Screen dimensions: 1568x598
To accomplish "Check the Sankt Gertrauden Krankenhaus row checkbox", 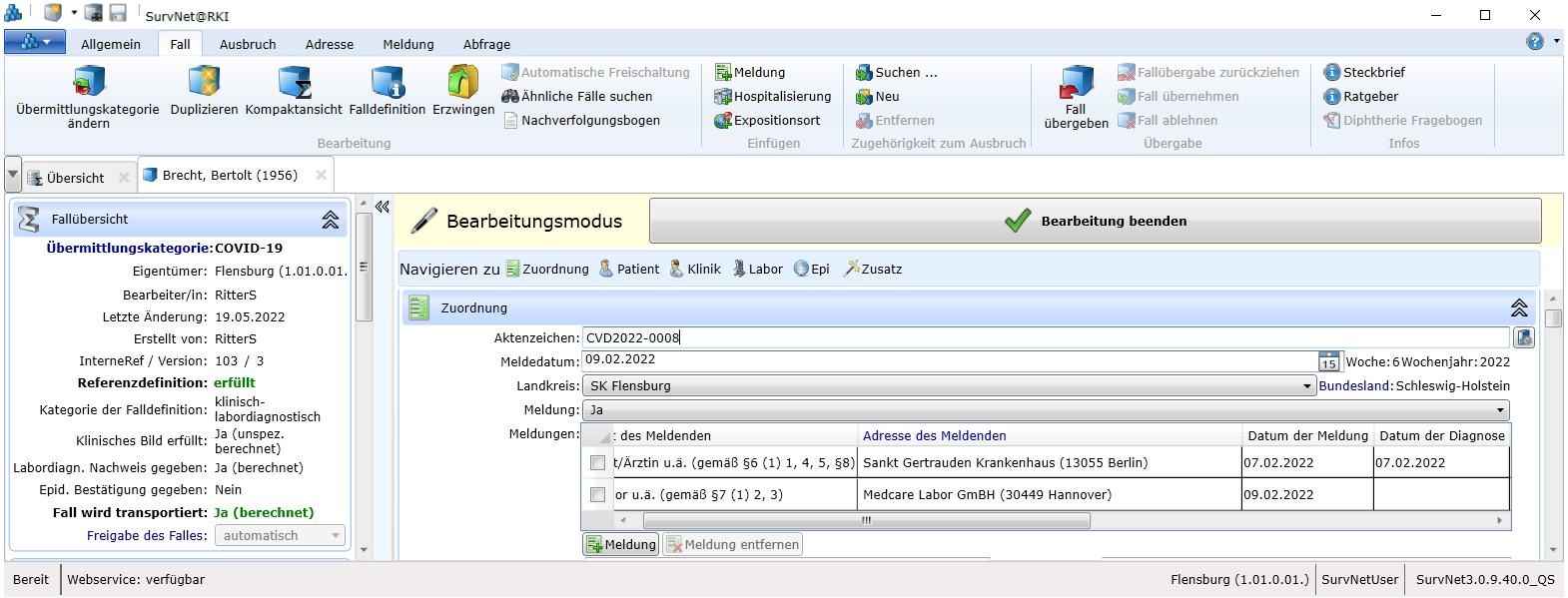I will (x=597, y=463).
